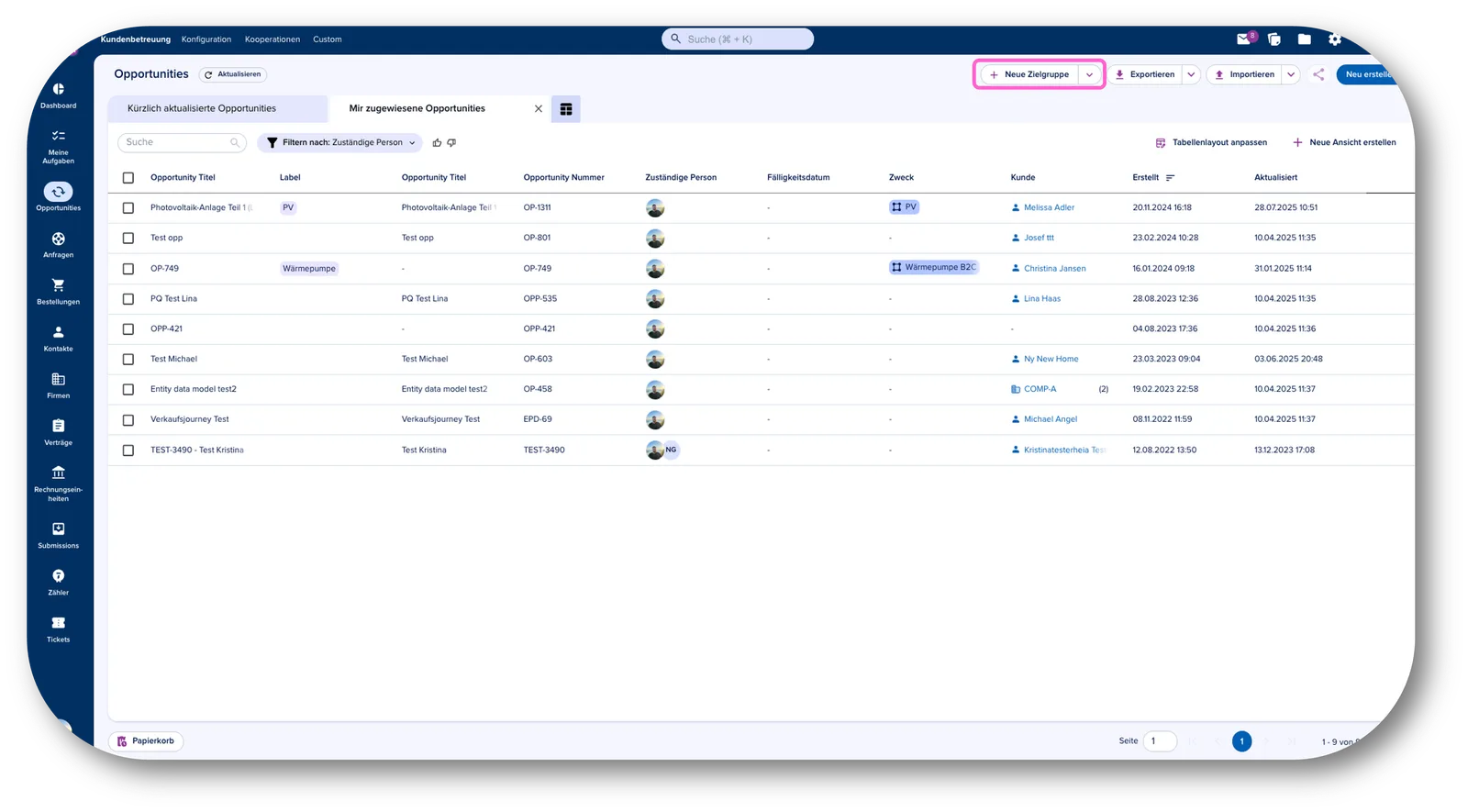Select the Test opp row checkbox
The image size is (1468, 812).
pos(128,239)
